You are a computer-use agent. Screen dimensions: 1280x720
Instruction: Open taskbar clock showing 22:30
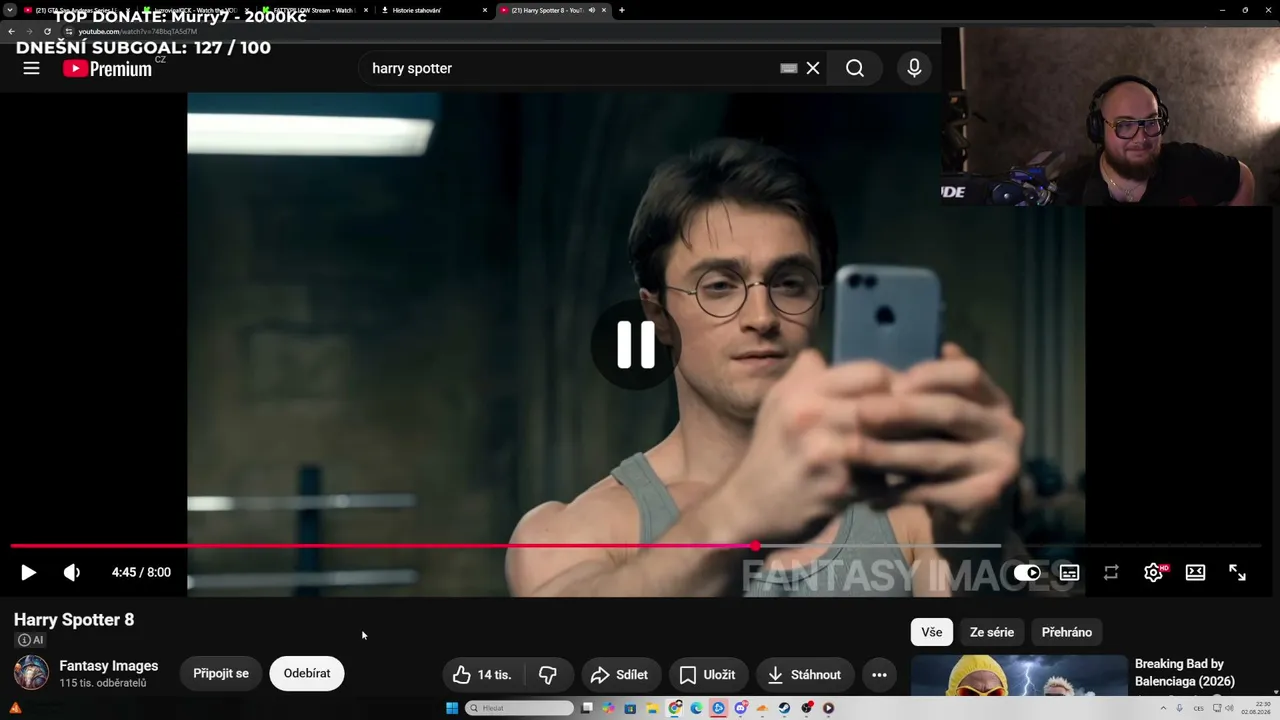pos(1258,708)
